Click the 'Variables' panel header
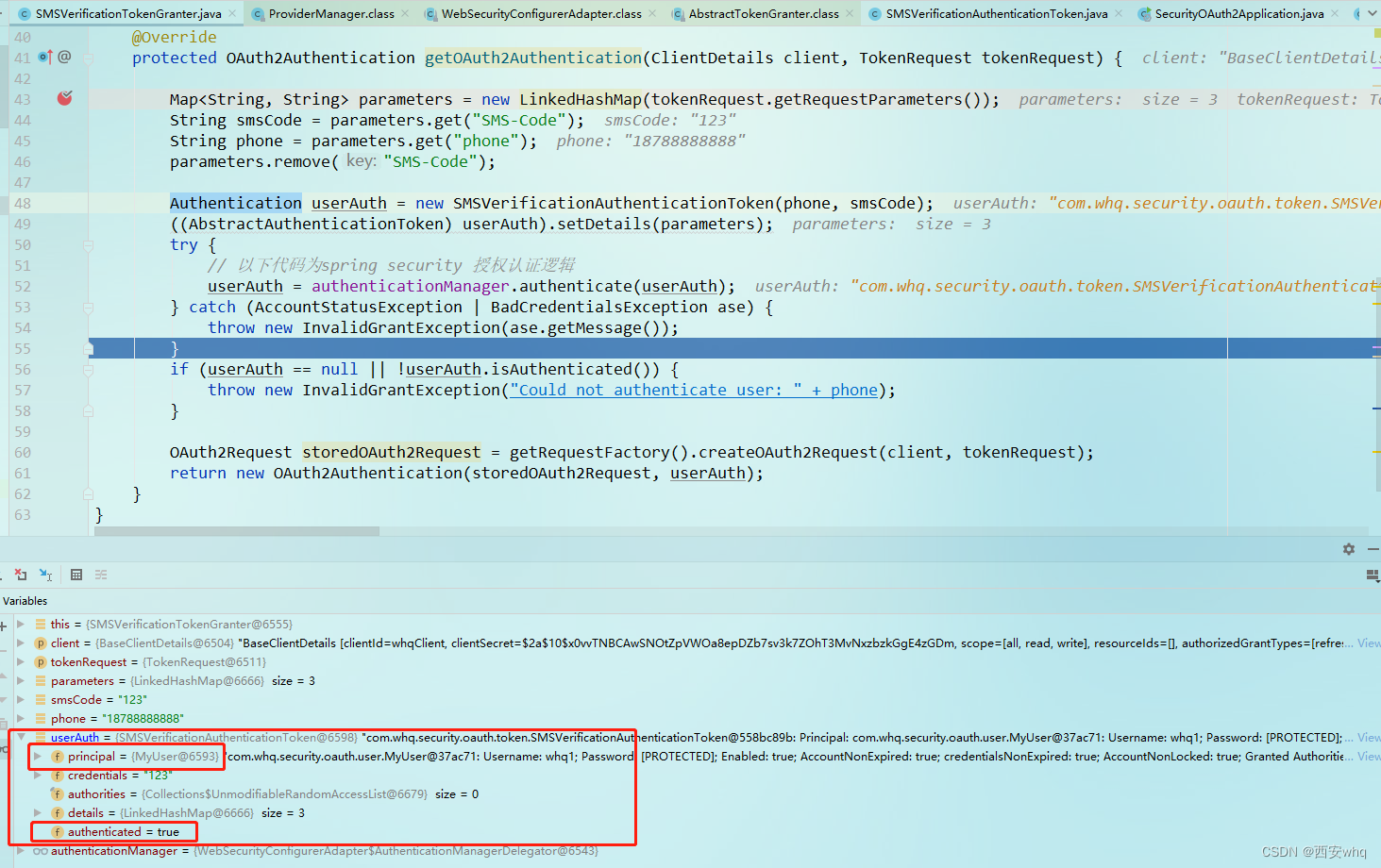 25,601
